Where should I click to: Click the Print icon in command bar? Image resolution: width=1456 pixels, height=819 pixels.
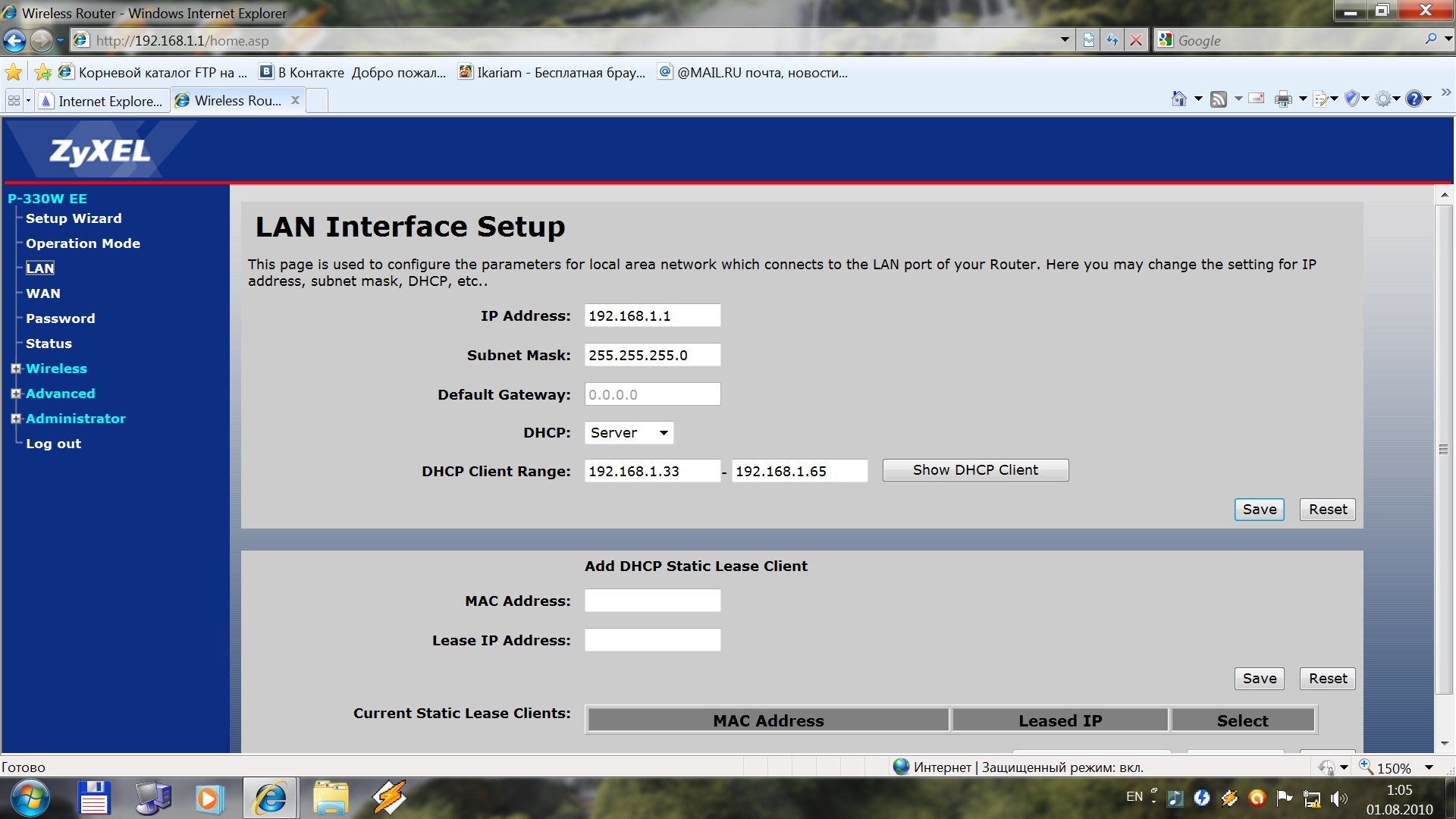tap(1283, 99)
